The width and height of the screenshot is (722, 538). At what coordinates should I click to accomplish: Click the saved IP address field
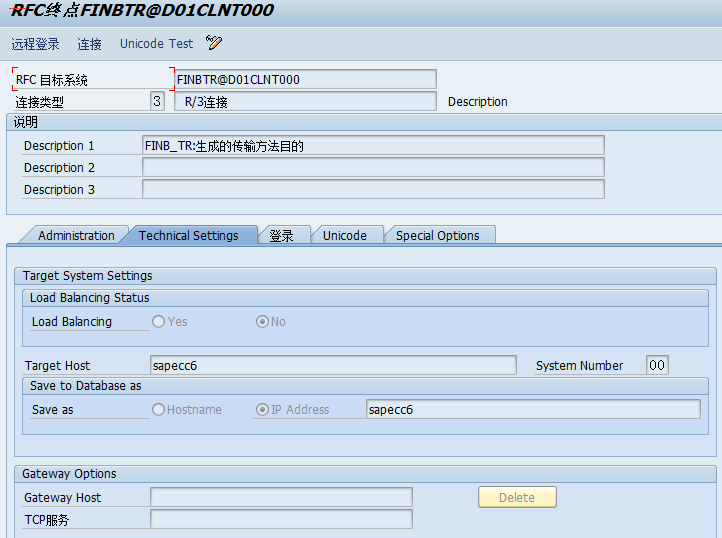coord(533,409)
